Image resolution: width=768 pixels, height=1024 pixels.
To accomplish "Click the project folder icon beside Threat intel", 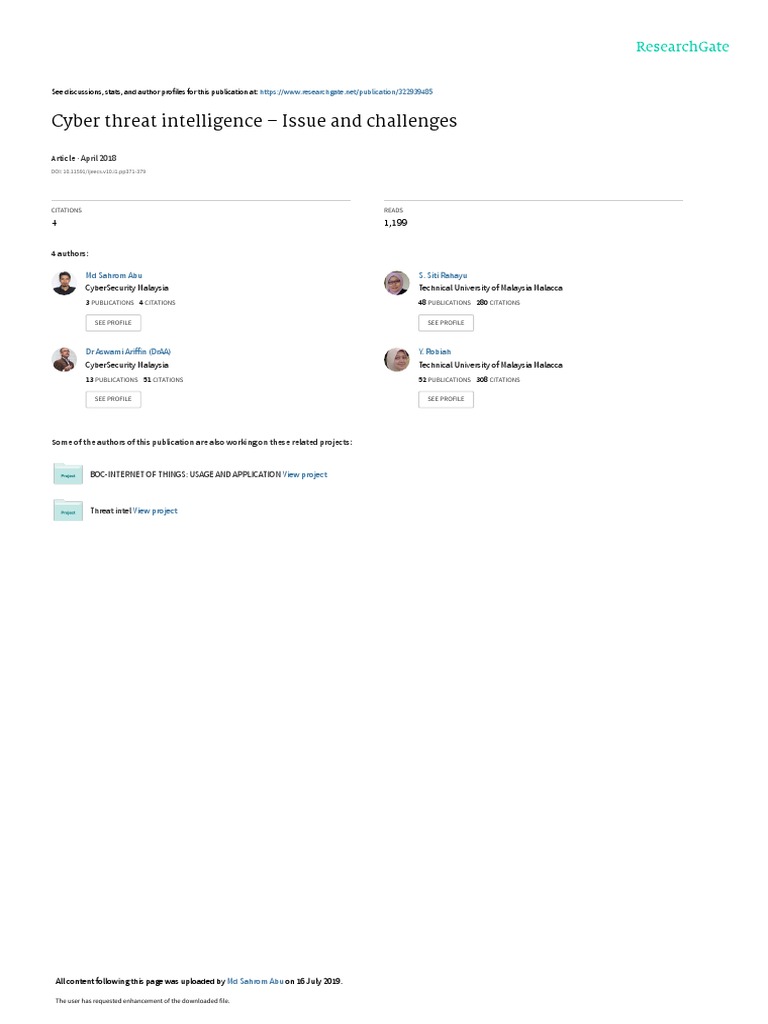I will click(x=68, y=511).
